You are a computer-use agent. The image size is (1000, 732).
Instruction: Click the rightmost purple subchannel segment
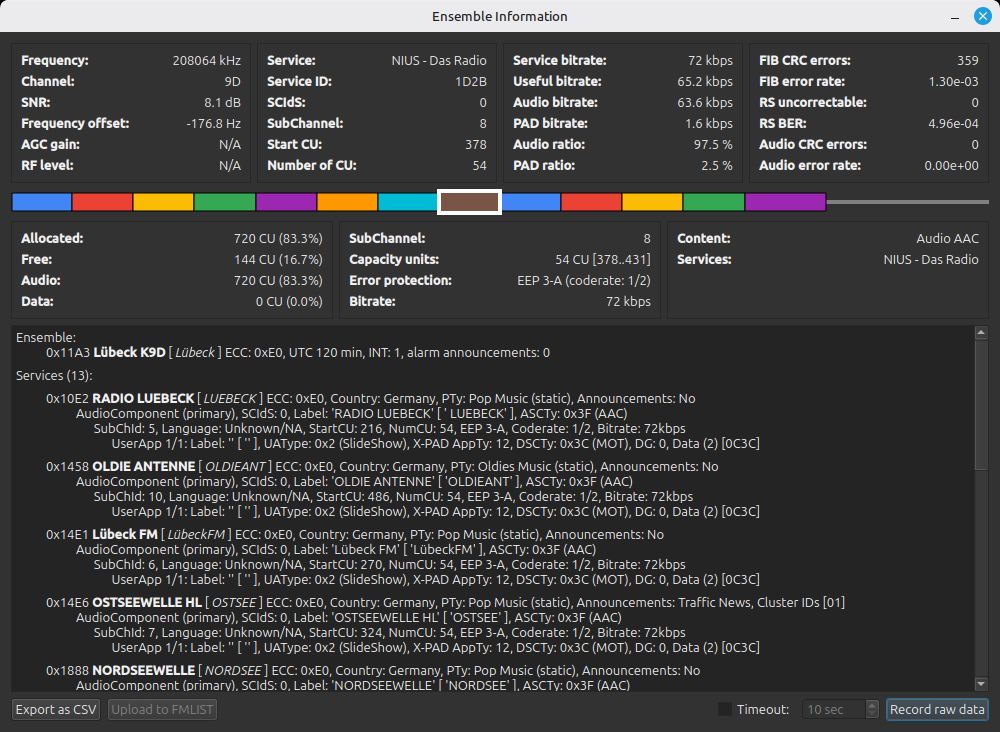coord(785,202)
